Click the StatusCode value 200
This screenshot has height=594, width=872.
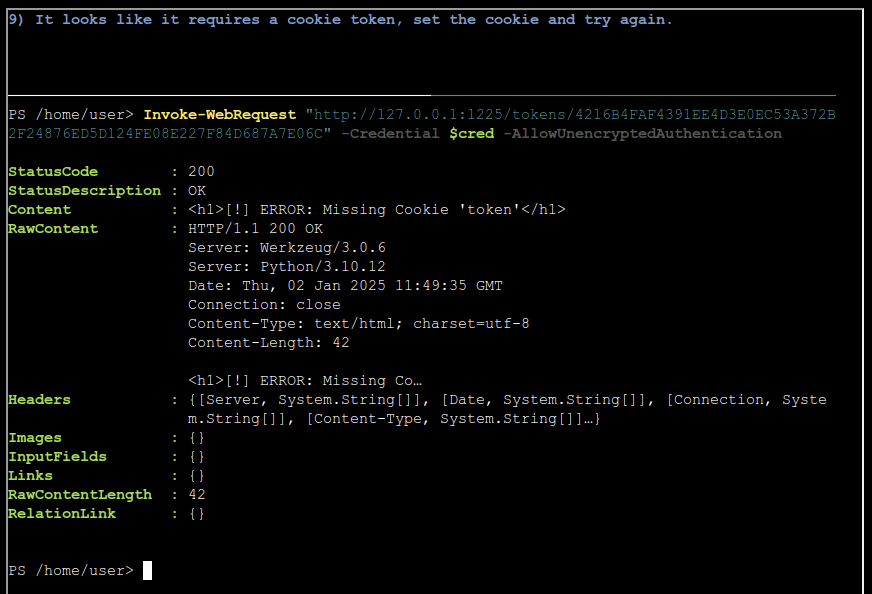point(201,171)
